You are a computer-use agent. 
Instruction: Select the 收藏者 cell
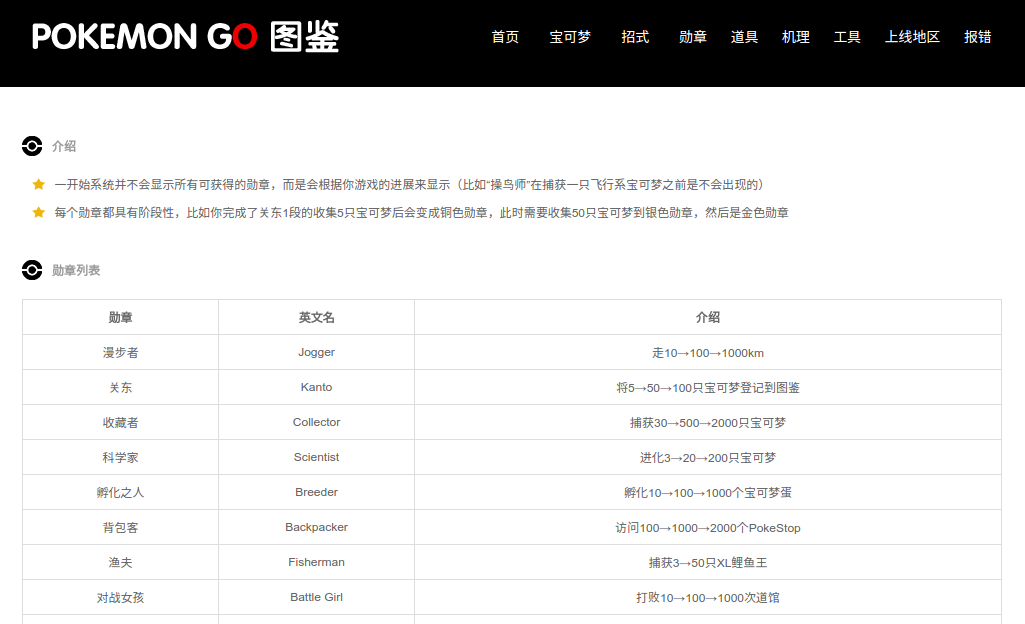120,422
